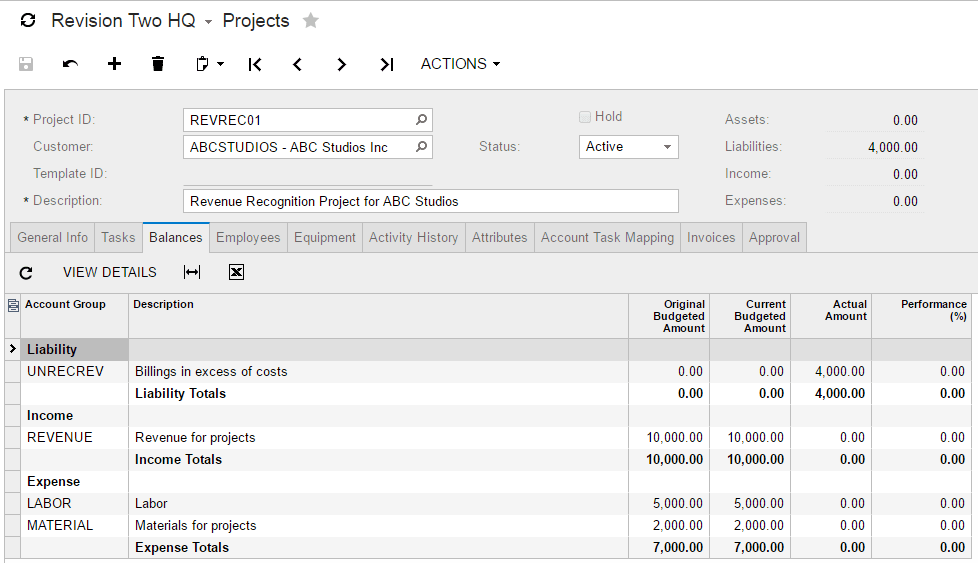Go to the previous record
Screen dimensions: 978x563
tap(298, 64)
